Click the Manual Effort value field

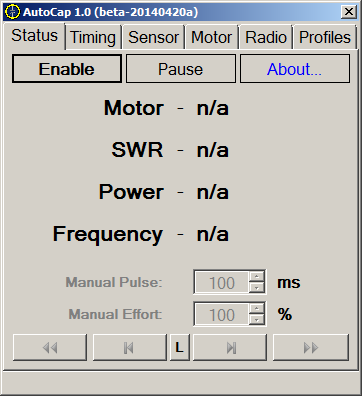point(222,314)
